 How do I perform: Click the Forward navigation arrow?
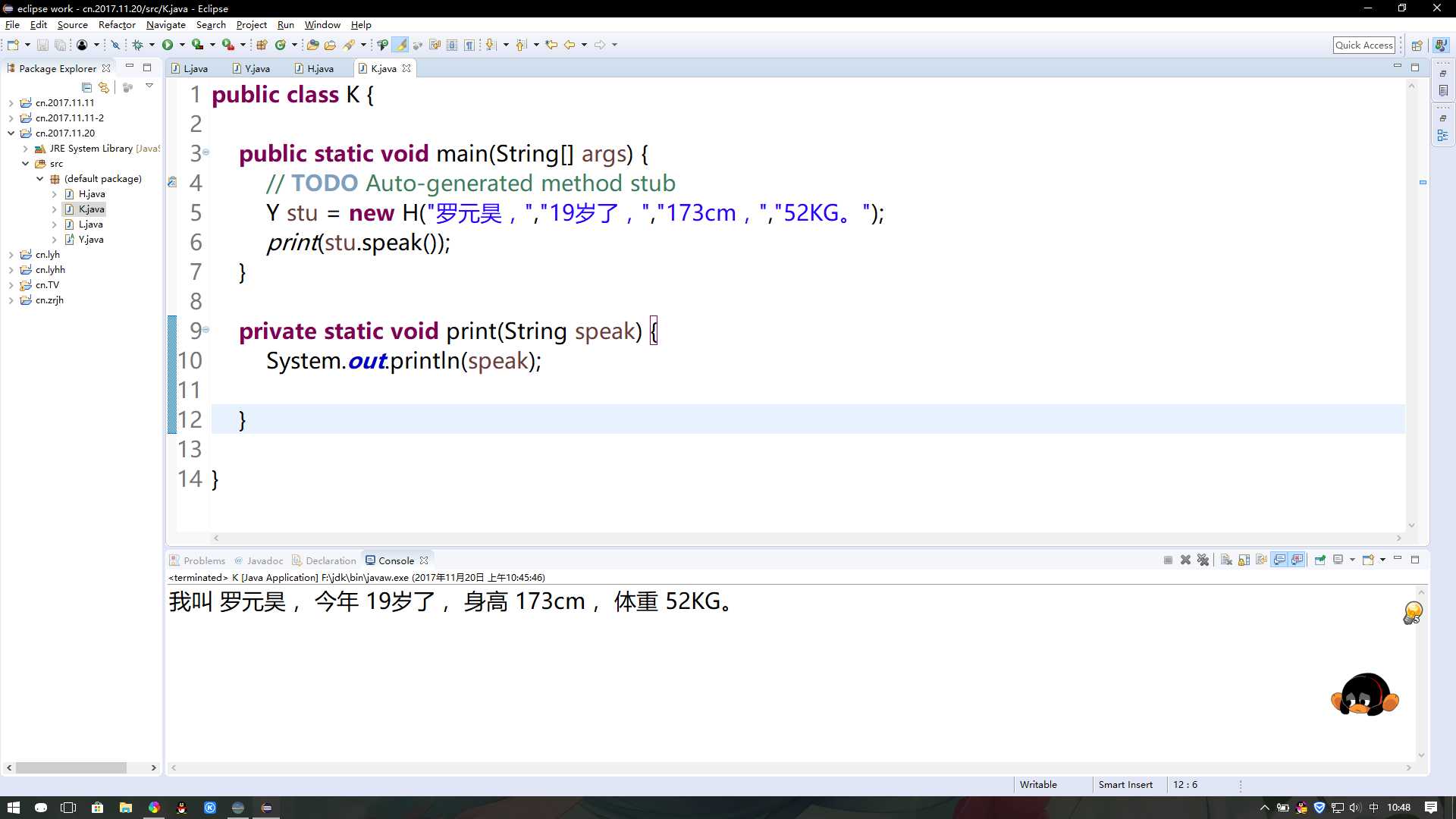coord(600,45)
